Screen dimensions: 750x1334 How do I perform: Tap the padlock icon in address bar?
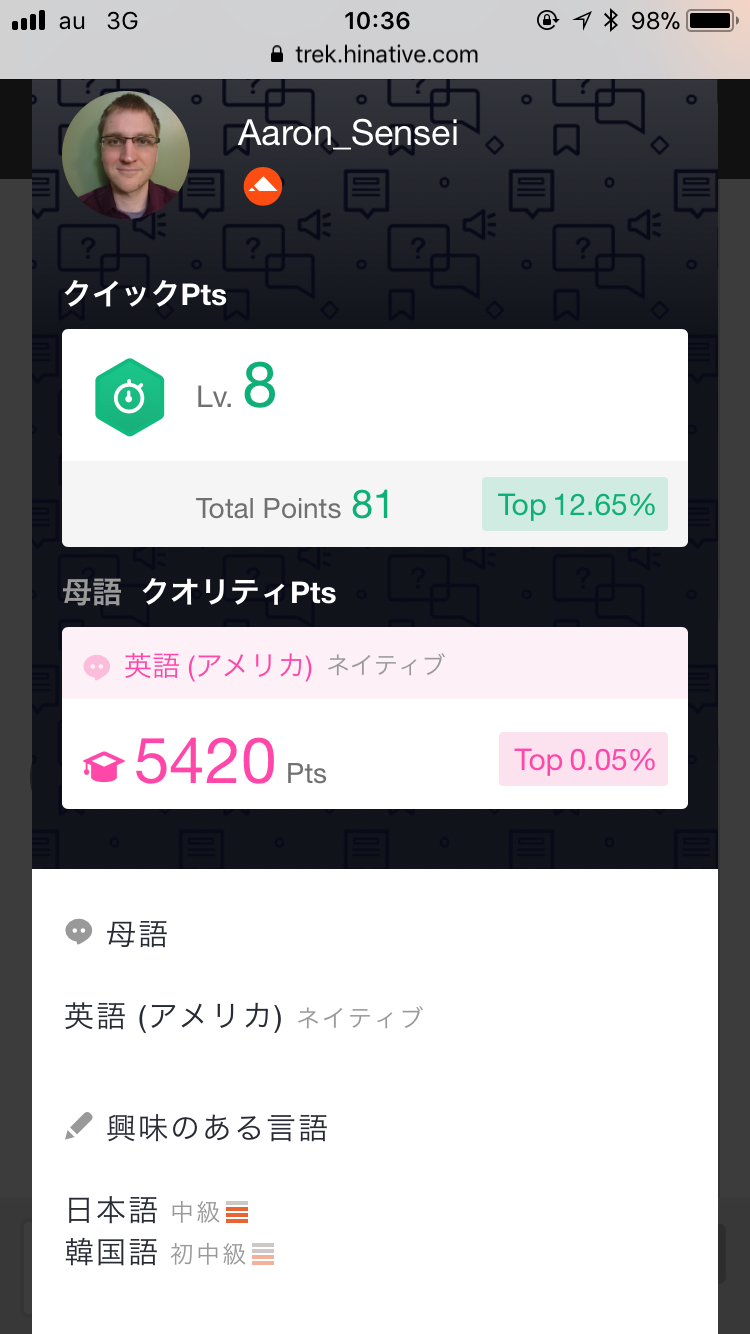tap(278, 55)
